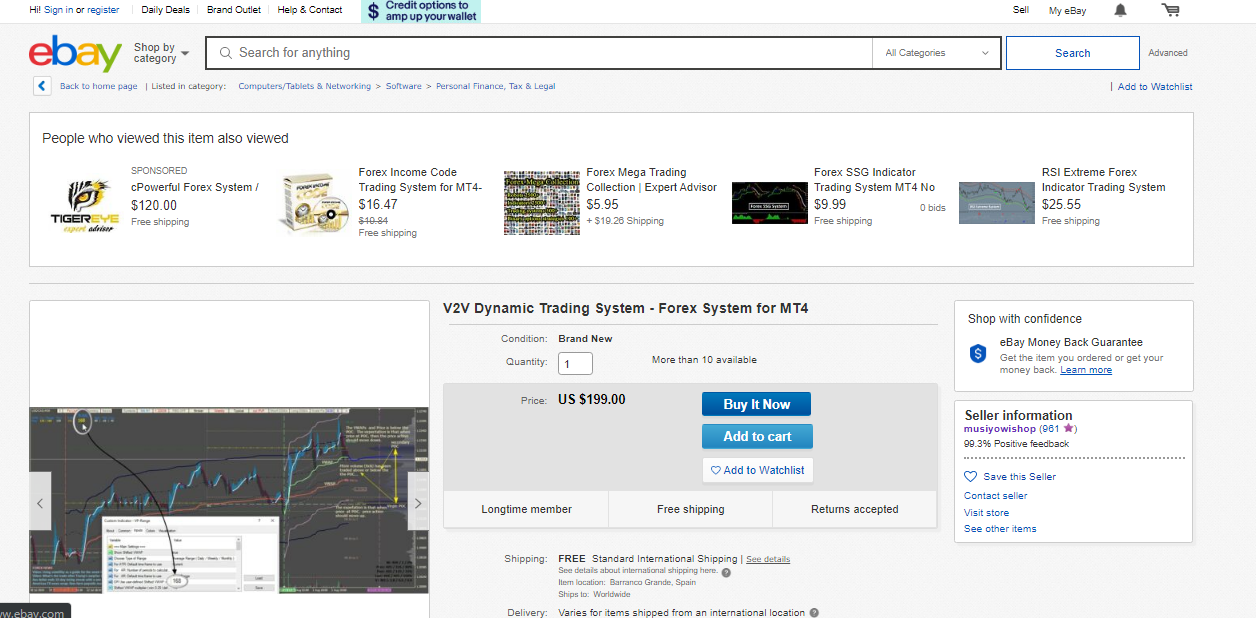
Task: Click the Add to cart button
Action: [757, 436]
